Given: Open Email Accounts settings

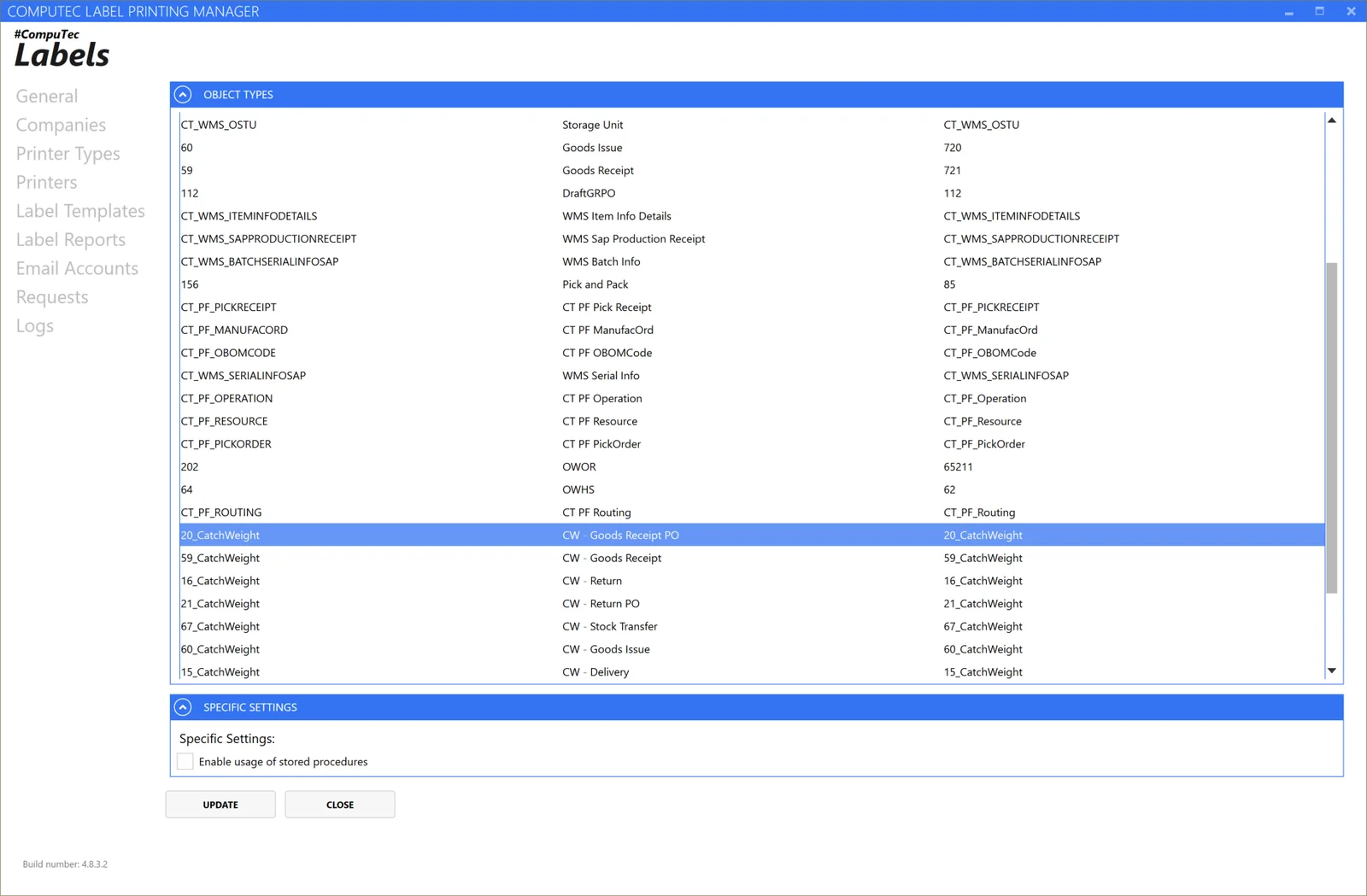Looking at the screenshot, I should point(77,268).
